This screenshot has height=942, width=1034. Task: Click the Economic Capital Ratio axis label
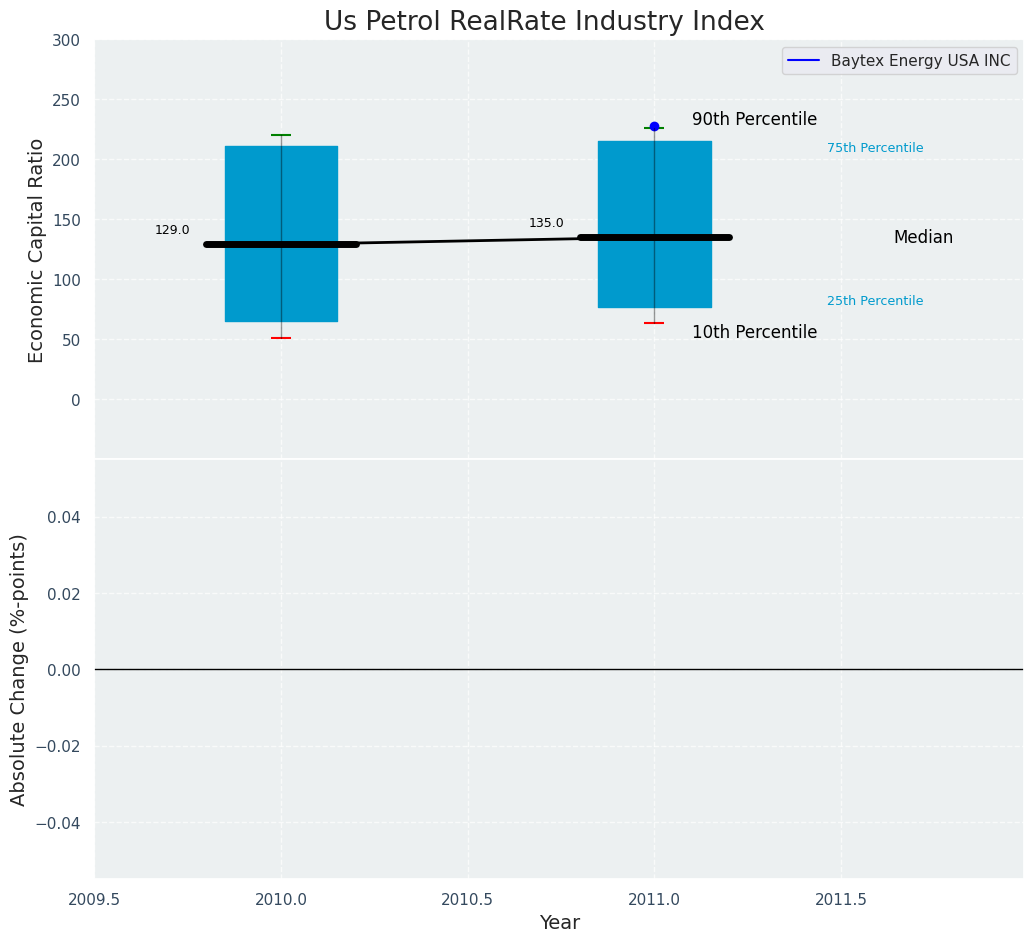[36, 251]
